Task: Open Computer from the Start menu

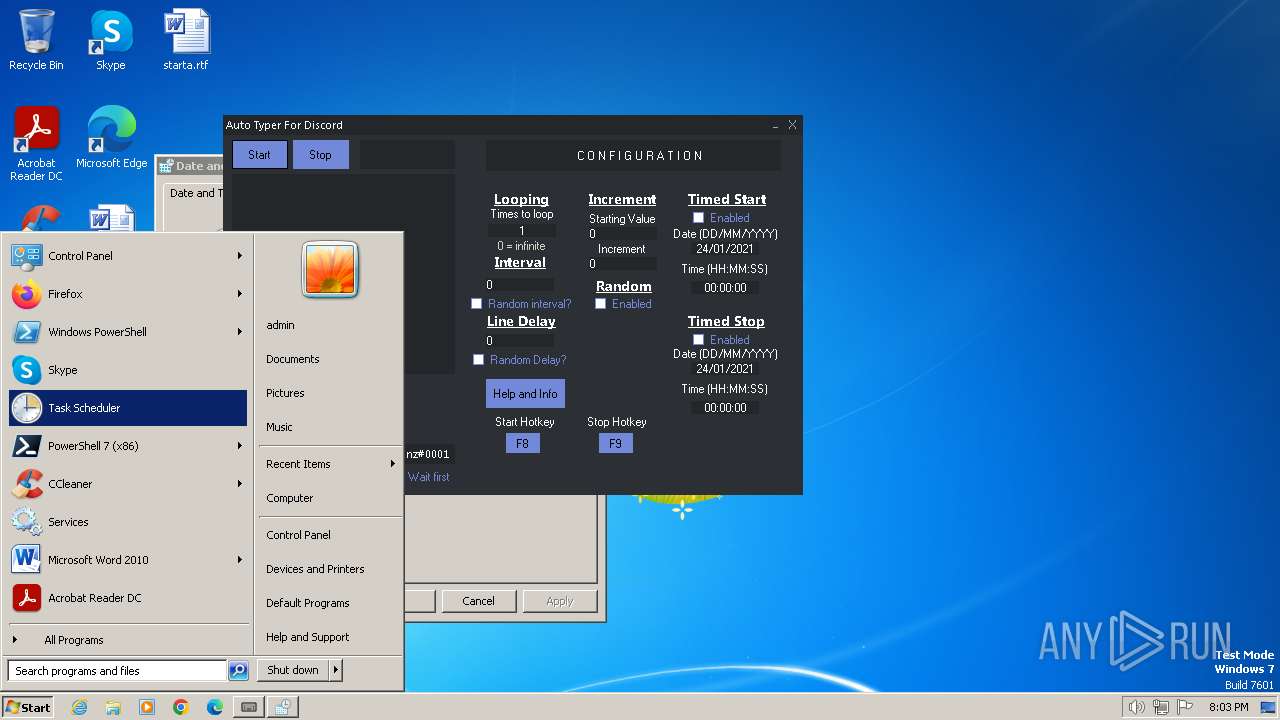Action: tap(290, 498)
